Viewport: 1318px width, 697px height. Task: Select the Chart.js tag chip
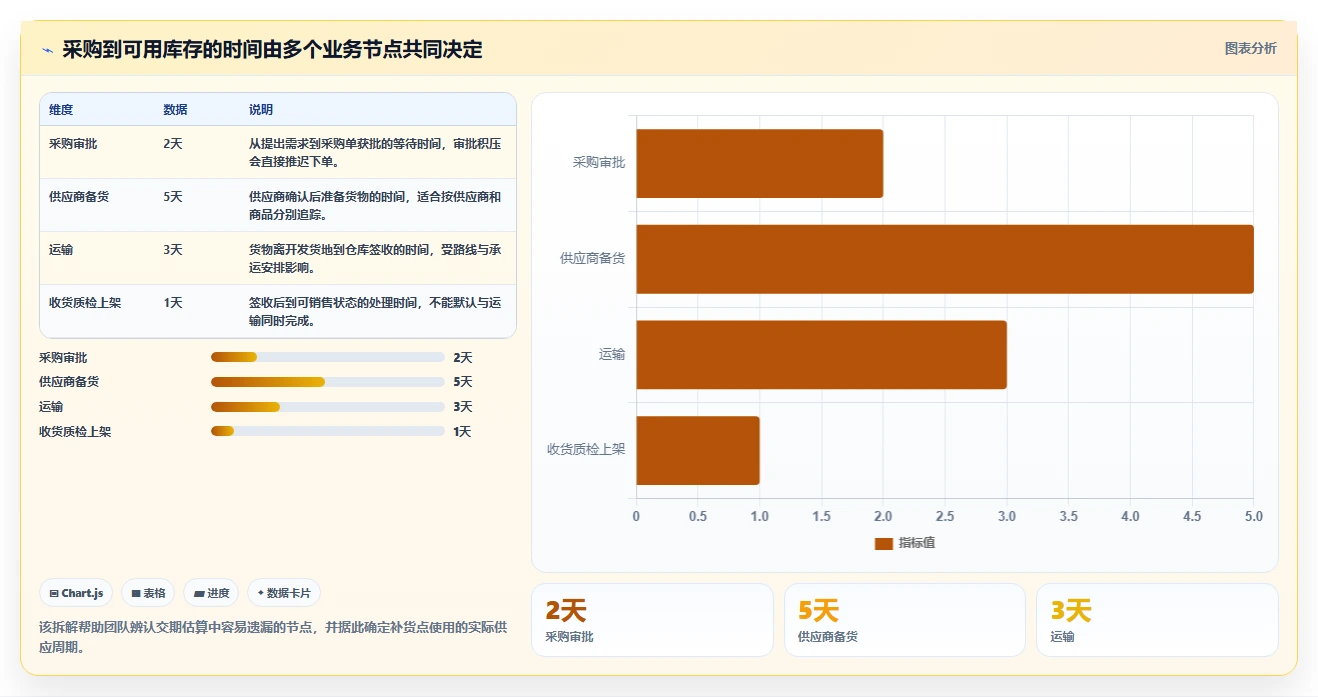(x=77, y=593)
